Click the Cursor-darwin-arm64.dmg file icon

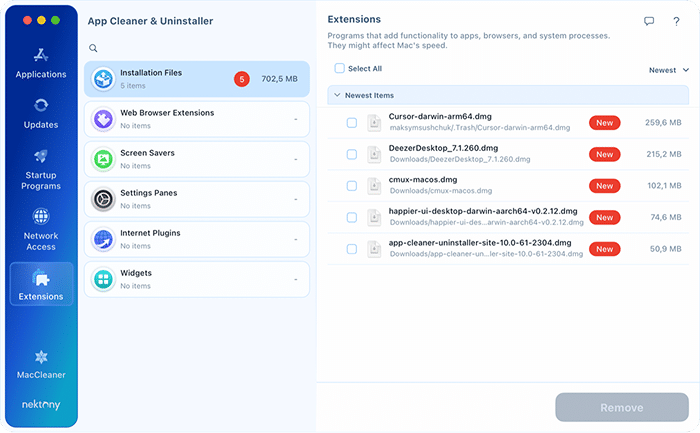tap(374, 123)
